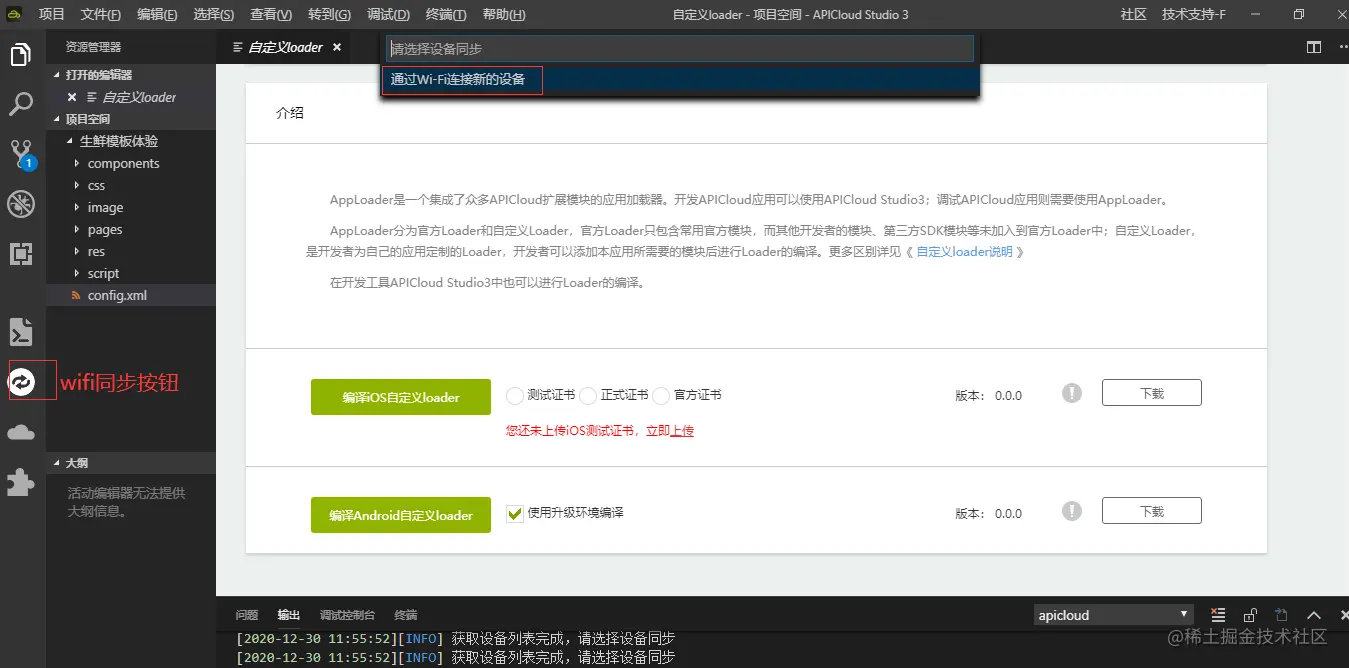Clear the output panel with the list-x icon

[1218, 615]
